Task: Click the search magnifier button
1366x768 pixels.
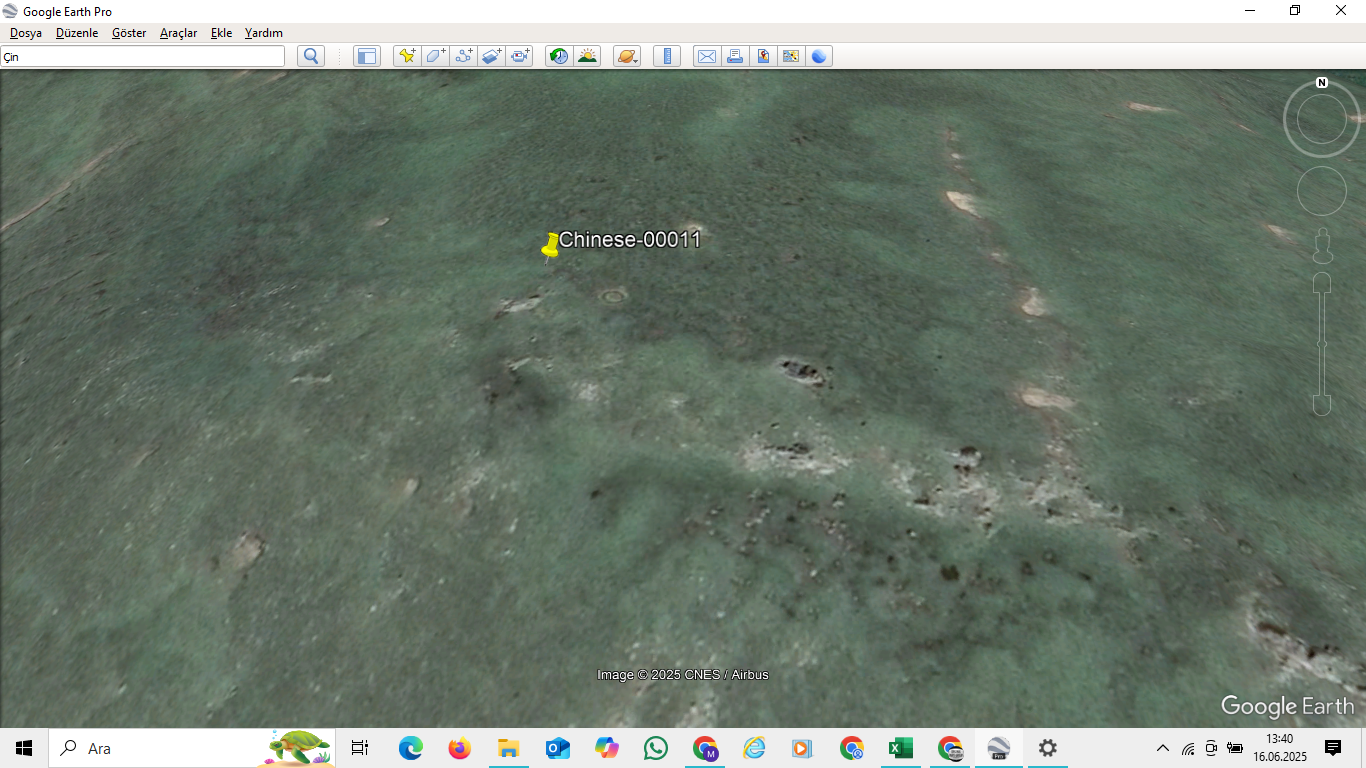Action: [311, 56]
